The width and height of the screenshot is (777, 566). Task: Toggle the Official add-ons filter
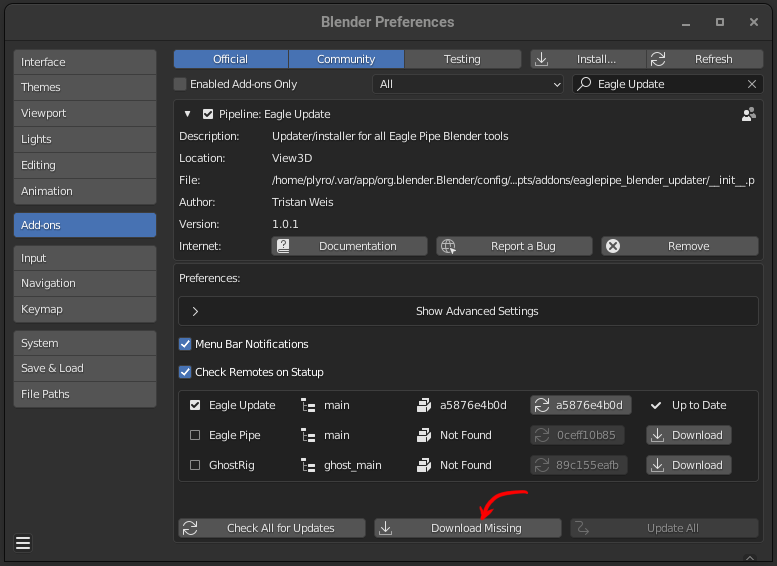pyautogui.click(x=231, y=59)
